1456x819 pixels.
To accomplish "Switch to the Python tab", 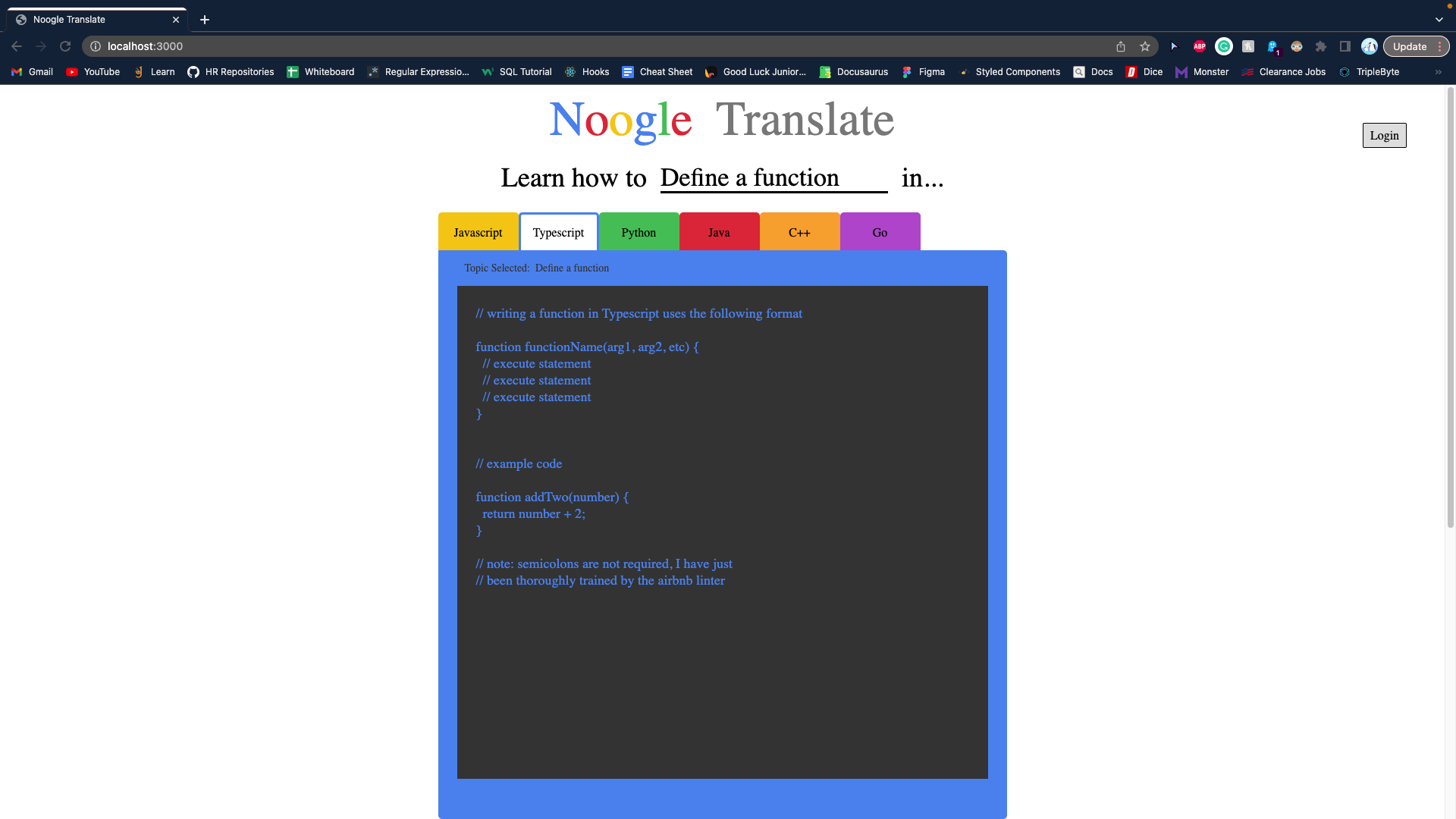I will [x=638, y=232].
